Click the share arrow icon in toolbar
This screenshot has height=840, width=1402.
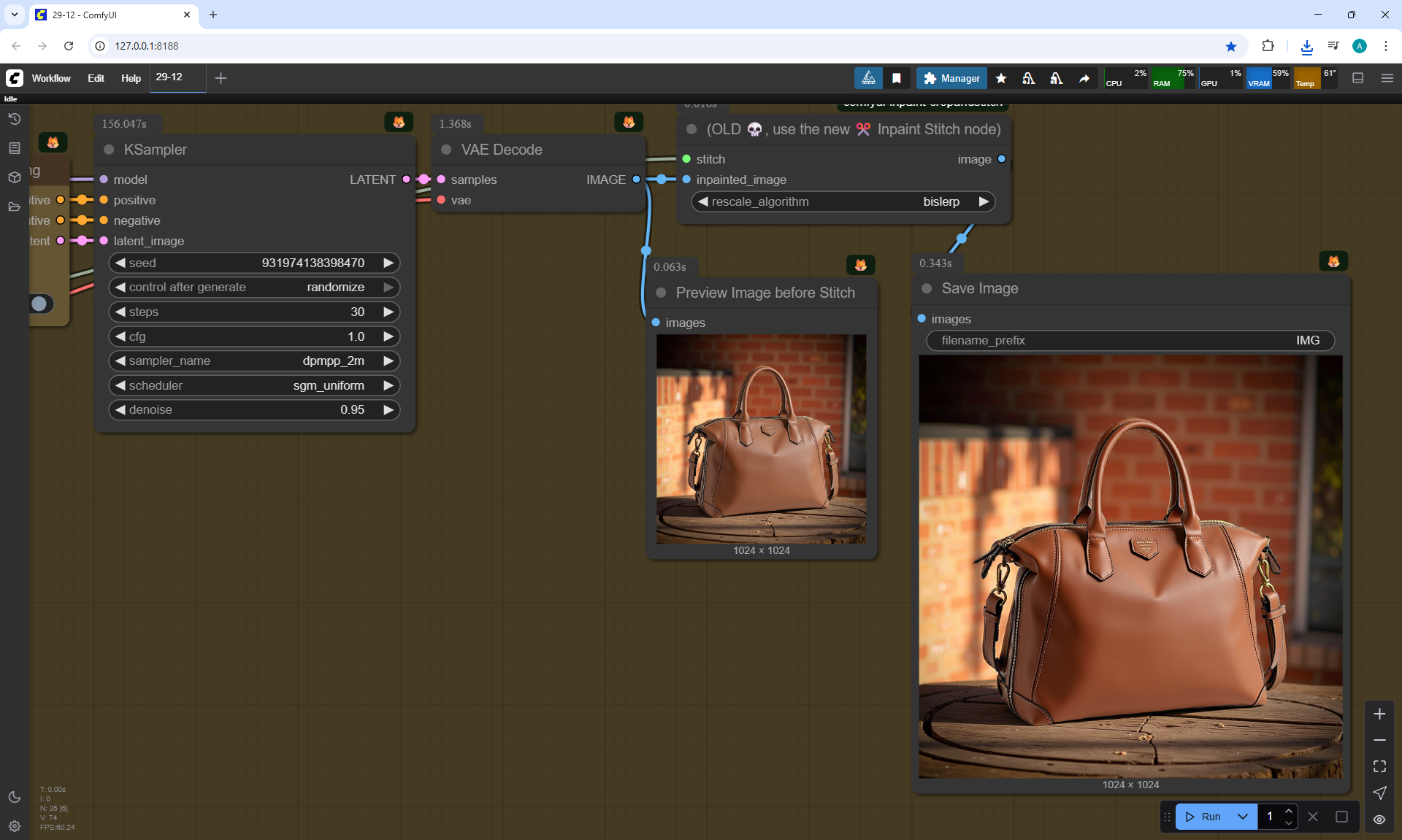pyautogui.click(x=1084, y=78)
